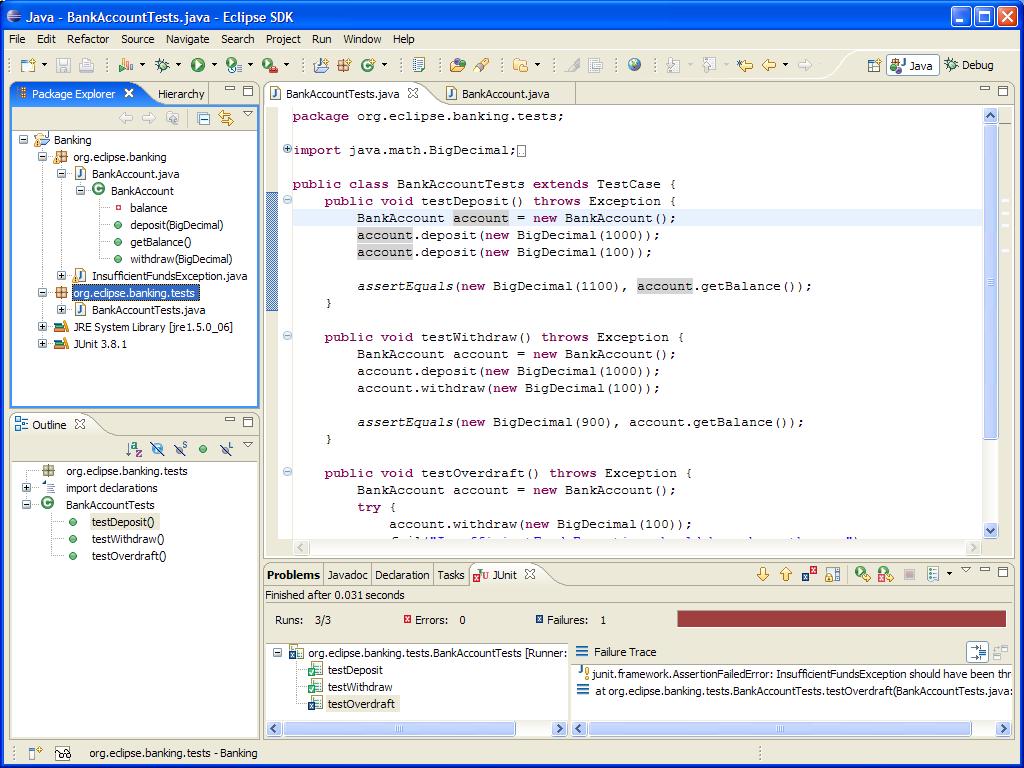Click the red JUnit progress bar
The image size is (1024, 768).
pos(841,619)
